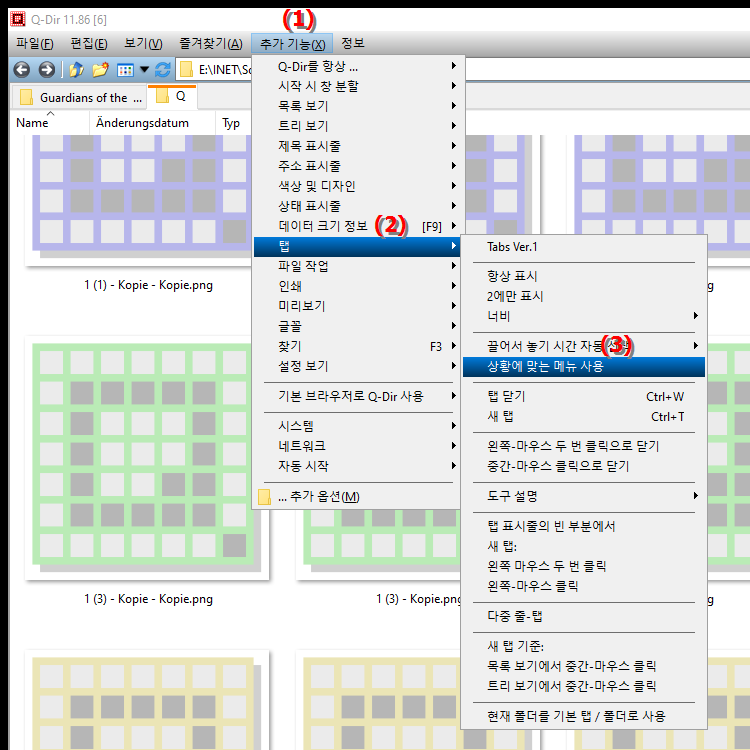Open the 찾기 F3 submenu
This screenshot has width=750, height=750.
tap(357, 347)
